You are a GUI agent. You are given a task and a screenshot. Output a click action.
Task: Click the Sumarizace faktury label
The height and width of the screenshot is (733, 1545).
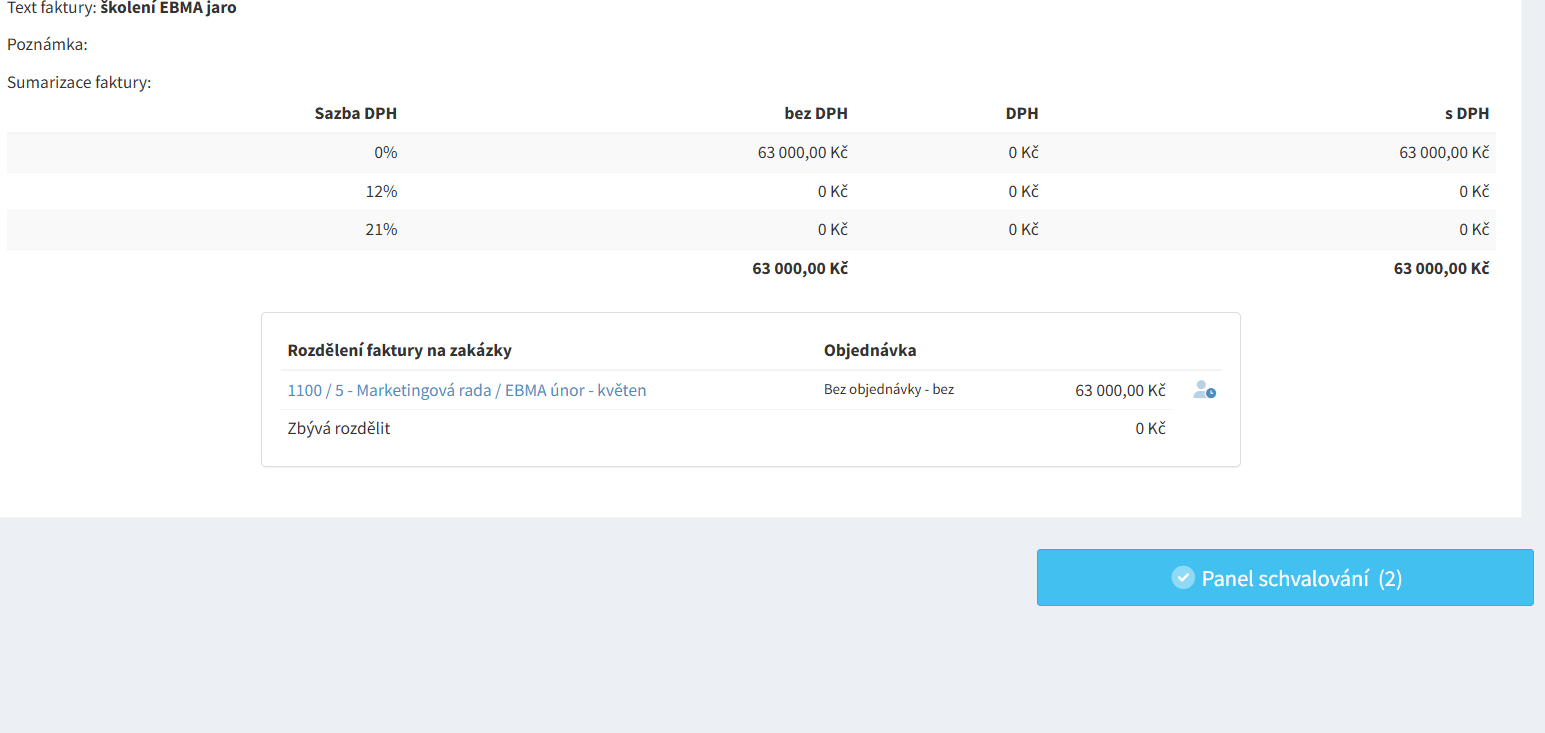coord(79,82)
